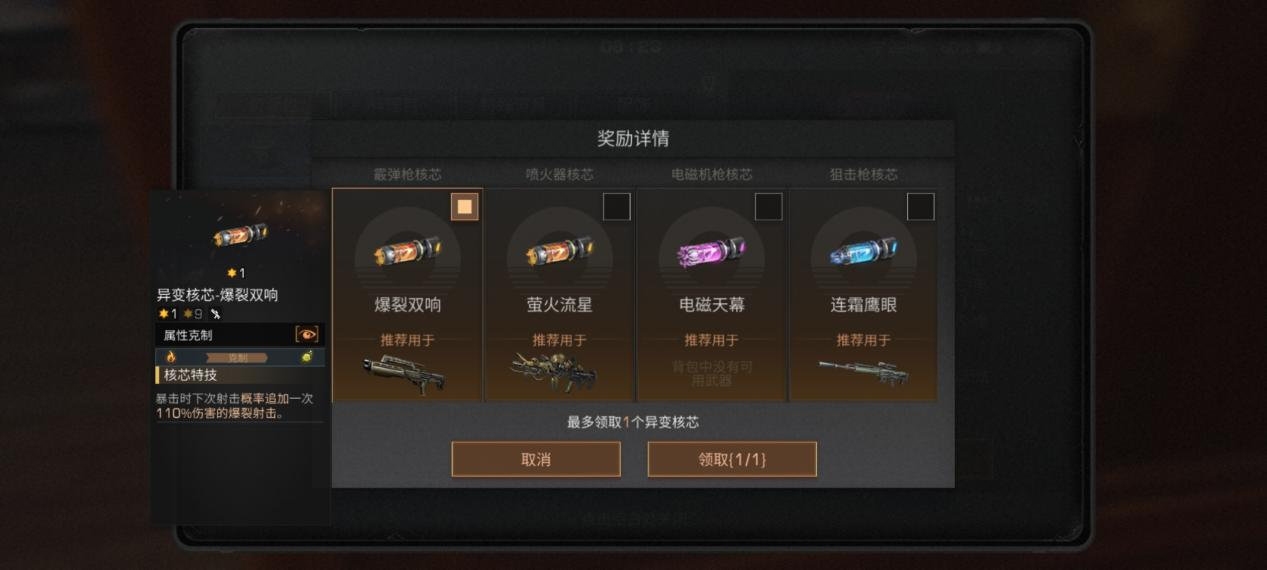
Task: Click the sniper rifle under 连霜鹰眼
Action: 863,372
